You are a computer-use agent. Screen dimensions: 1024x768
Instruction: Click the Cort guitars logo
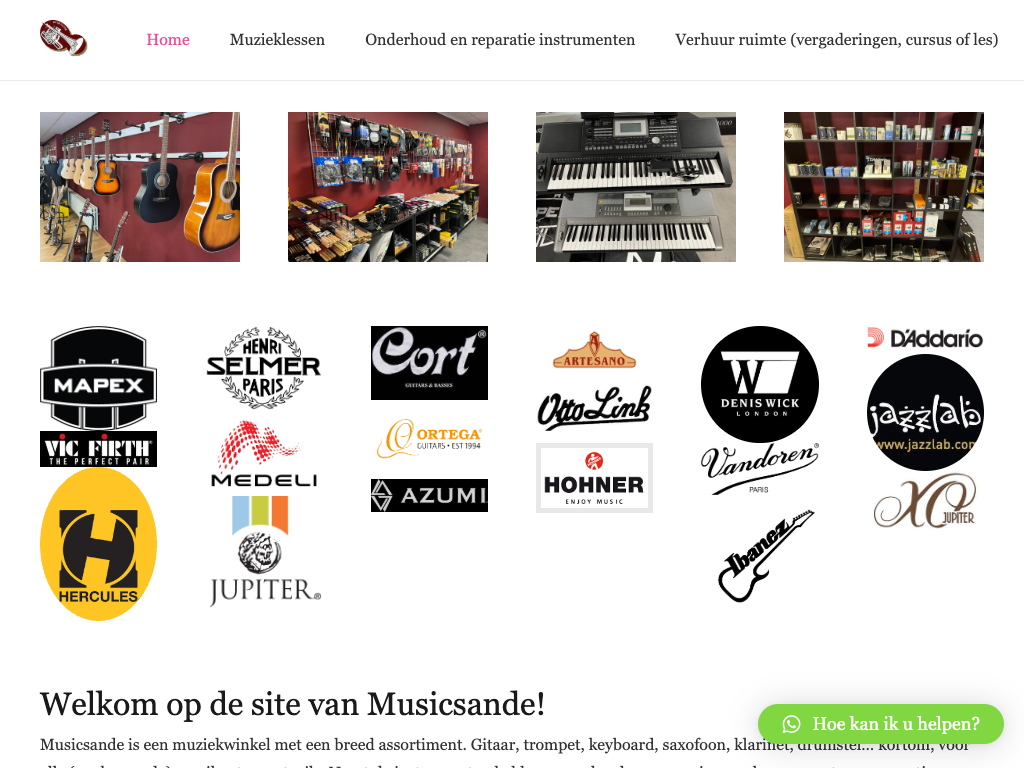click(x=429, y=363)
